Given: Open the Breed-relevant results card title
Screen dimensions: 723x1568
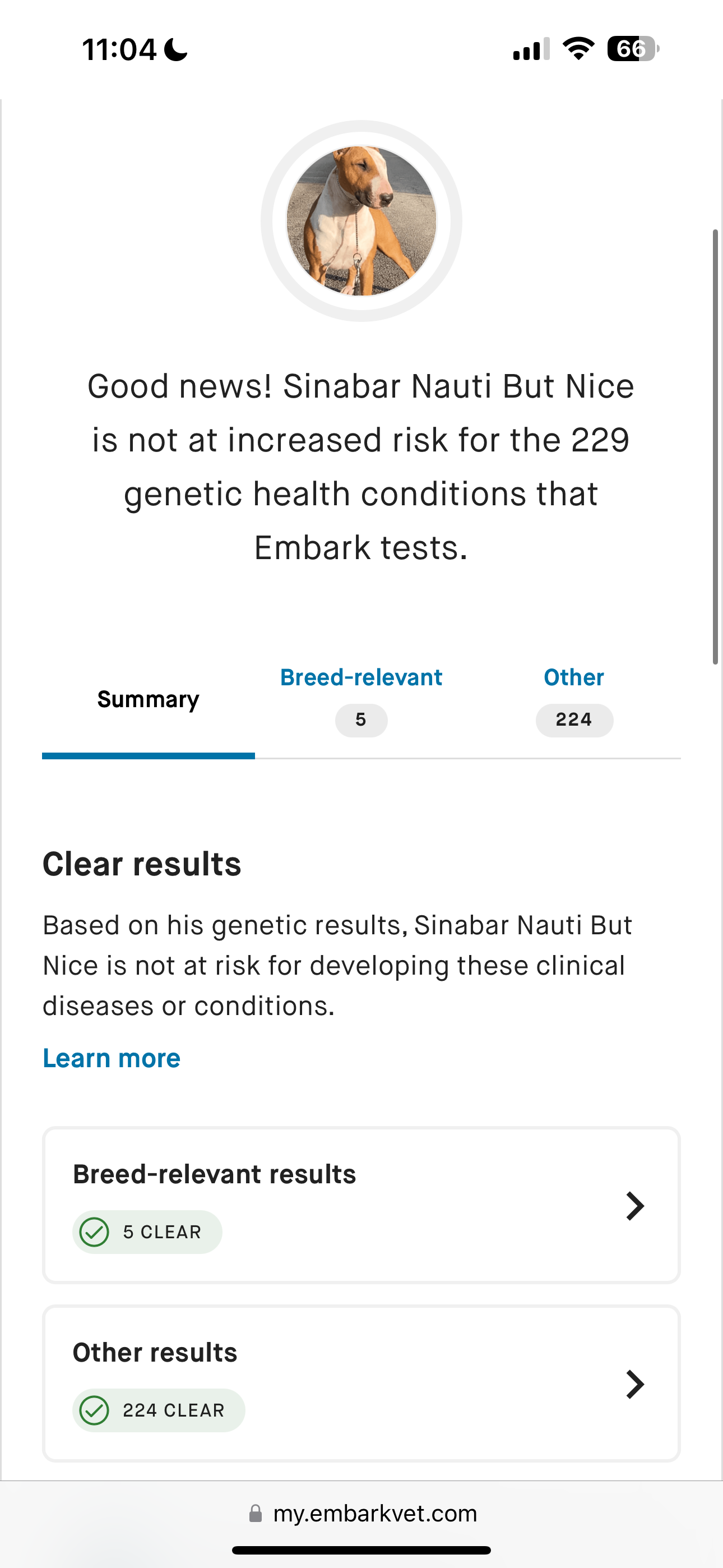Looking at the screenshot, I should point(214,1174).
